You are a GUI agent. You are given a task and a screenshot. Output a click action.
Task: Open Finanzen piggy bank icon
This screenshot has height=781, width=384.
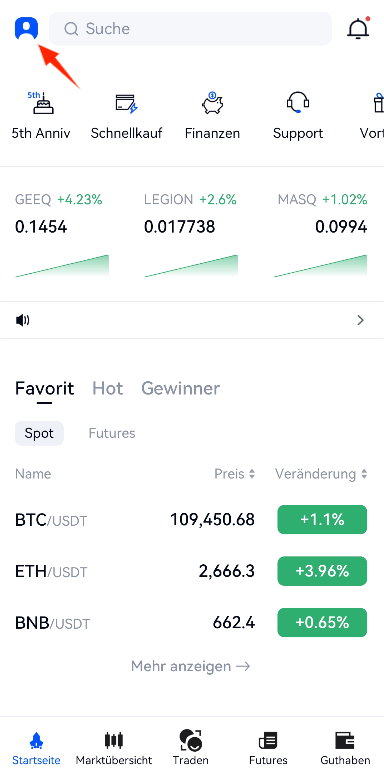point(213,103)
